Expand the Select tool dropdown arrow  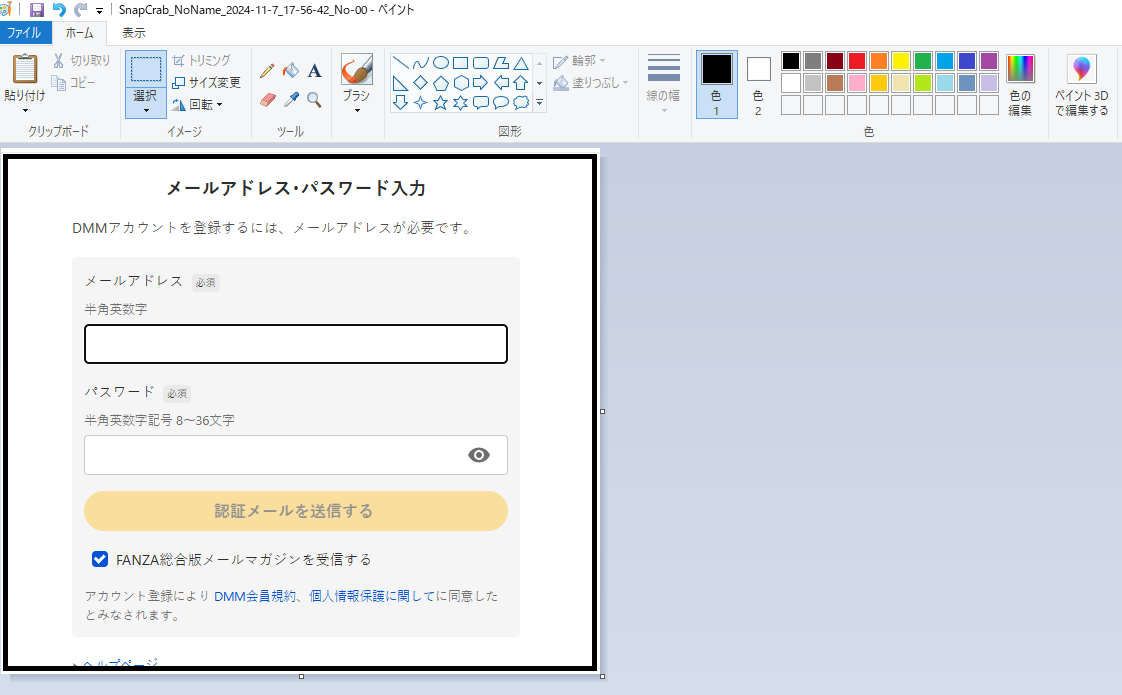(146, 110)
